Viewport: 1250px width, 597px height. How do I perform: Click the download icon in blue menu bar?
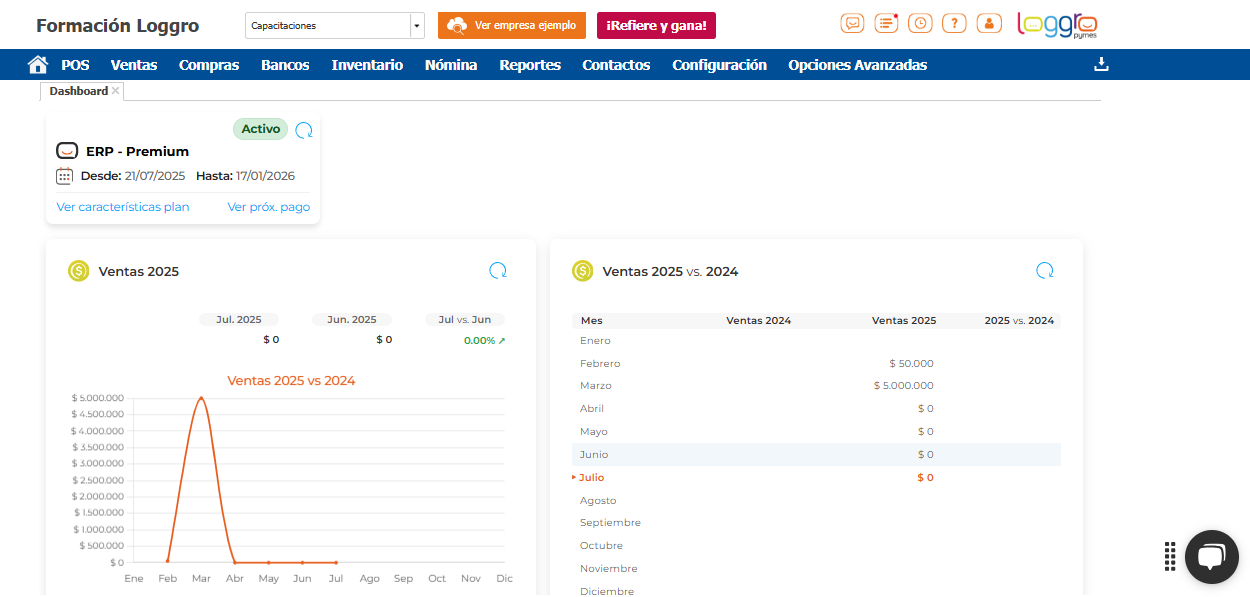[x=1102, y=65]
